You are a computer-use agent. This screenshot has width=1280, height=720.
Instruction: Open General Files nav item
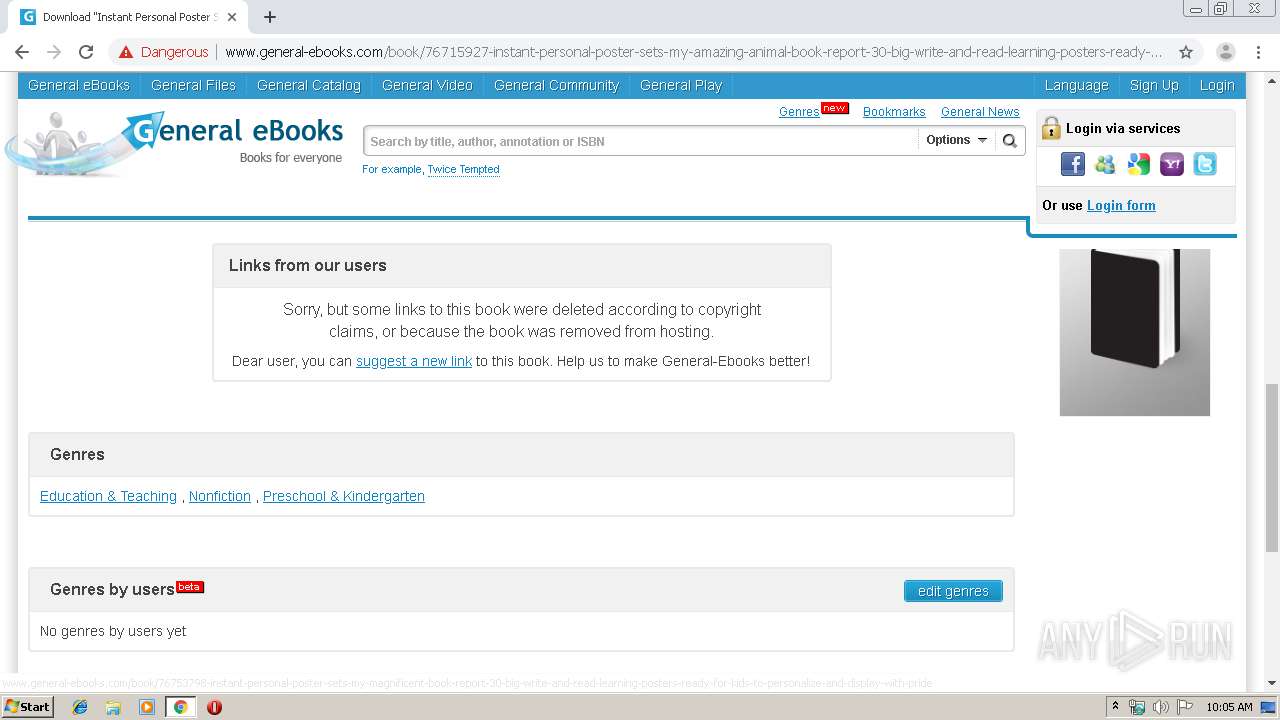pos(193,85)
